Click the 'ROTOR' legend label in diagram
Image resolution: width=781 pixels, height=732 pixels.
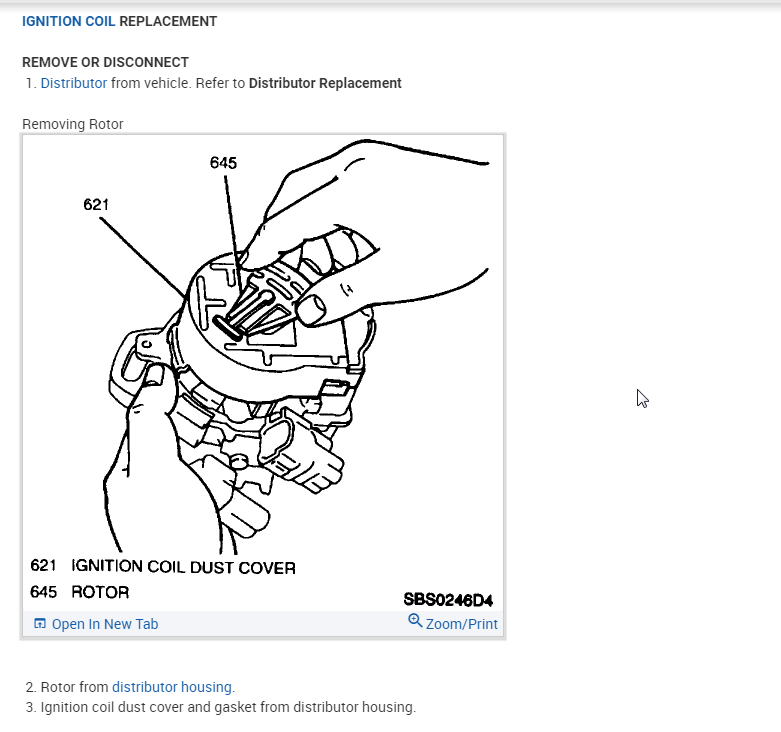(x=100, y=592)
